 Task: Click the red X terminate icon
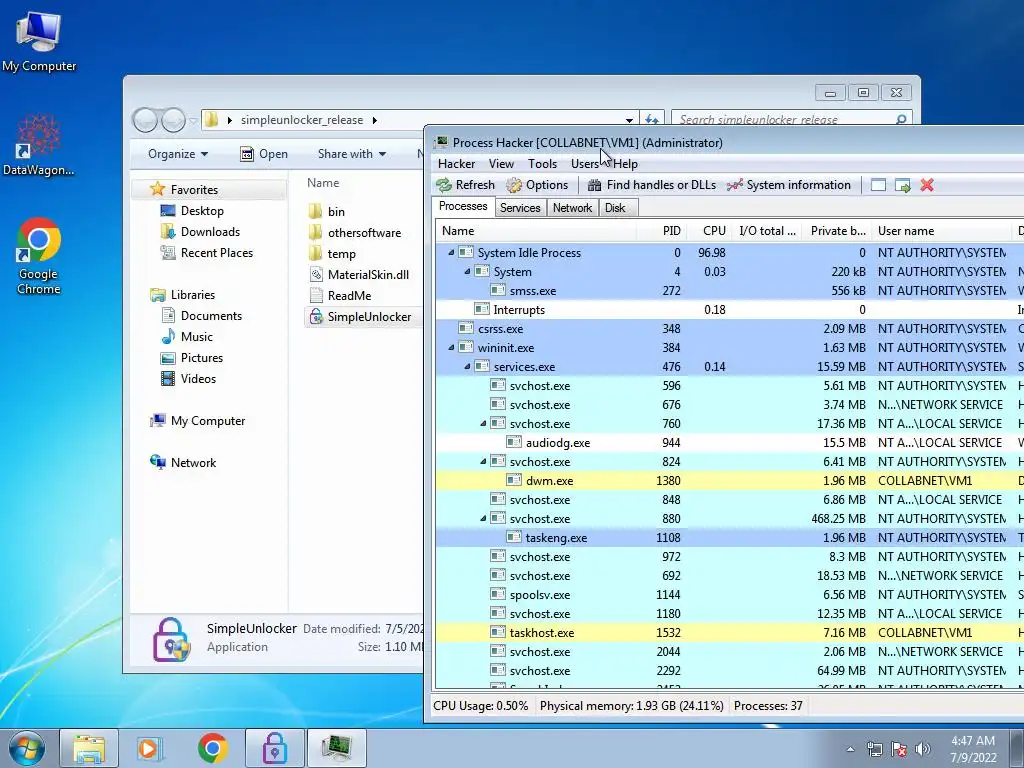pos(927,185)
